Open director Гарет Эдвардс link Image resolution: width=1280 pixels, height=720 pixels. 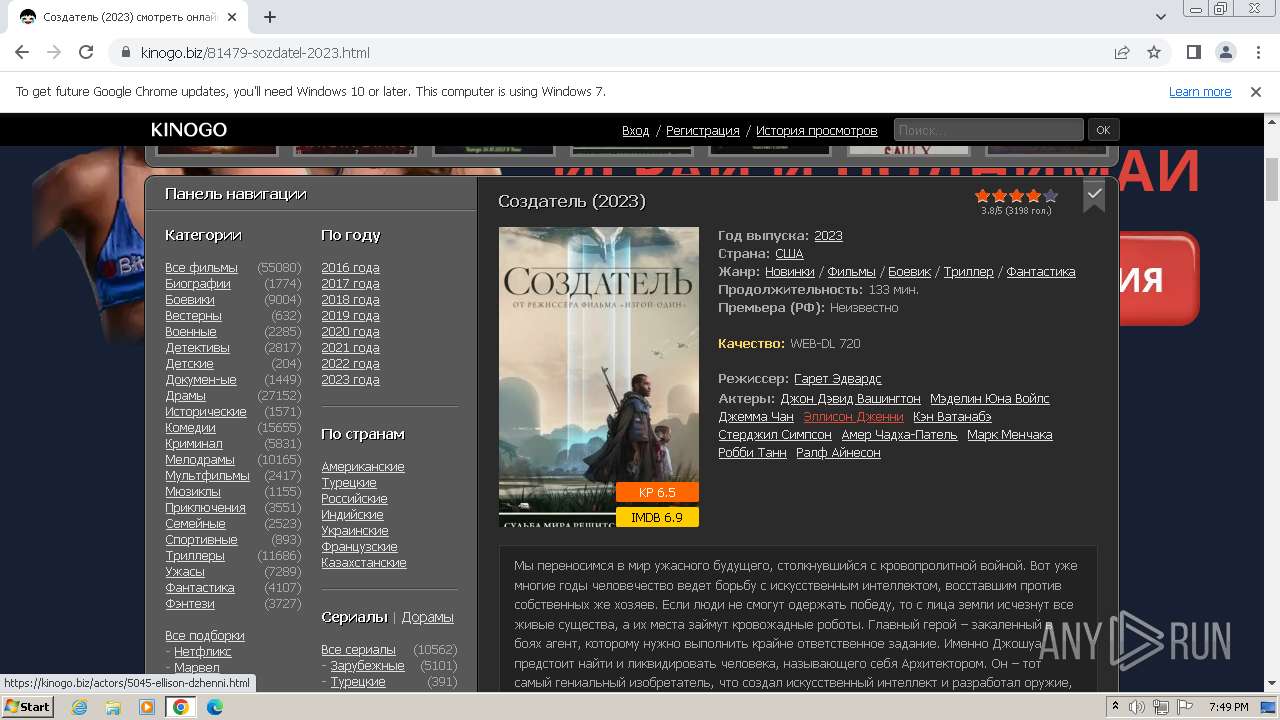[838, 379]
